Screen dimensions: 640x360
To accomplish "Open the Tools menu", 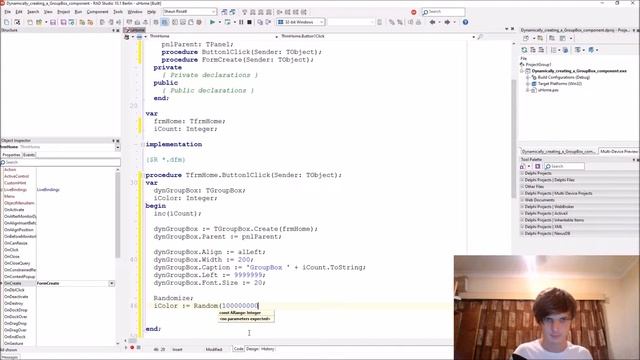I will 118,12.
